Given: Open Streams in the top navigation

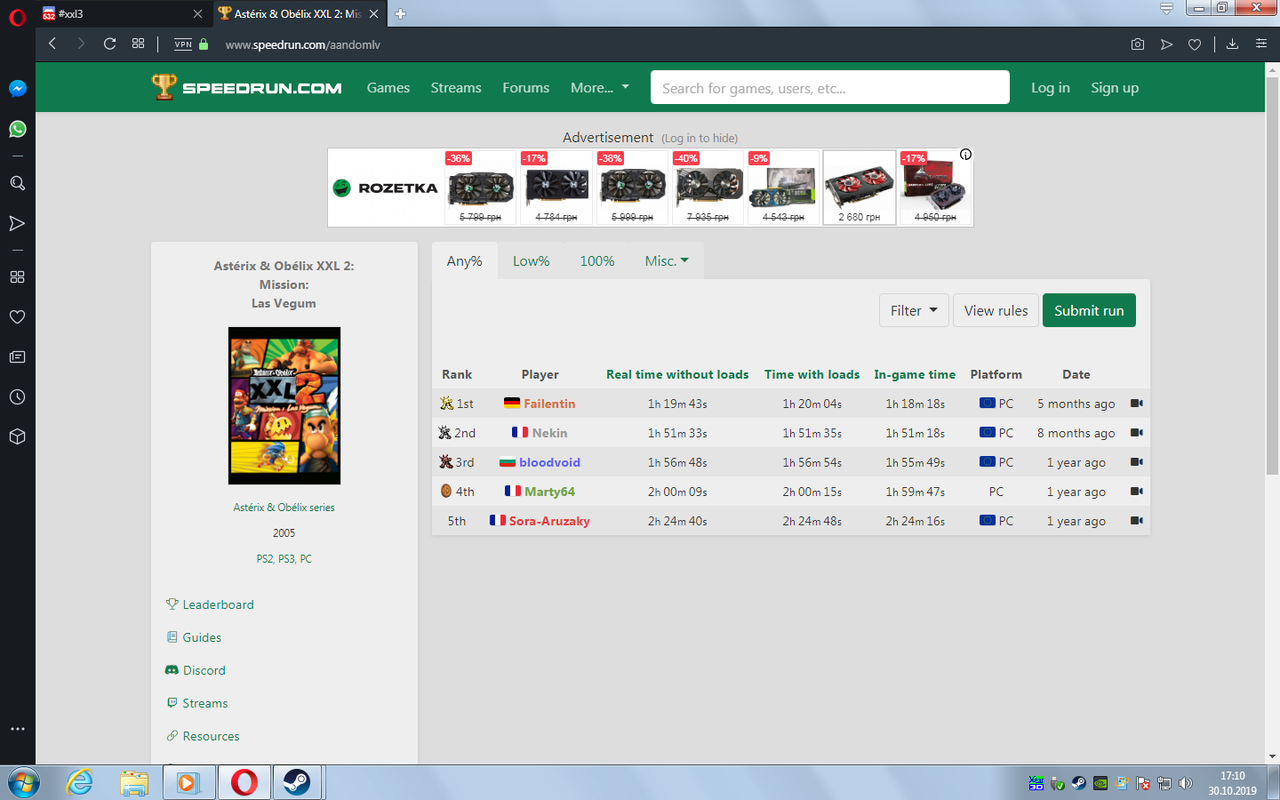Looking at the screenshot, I should (456, 88).
